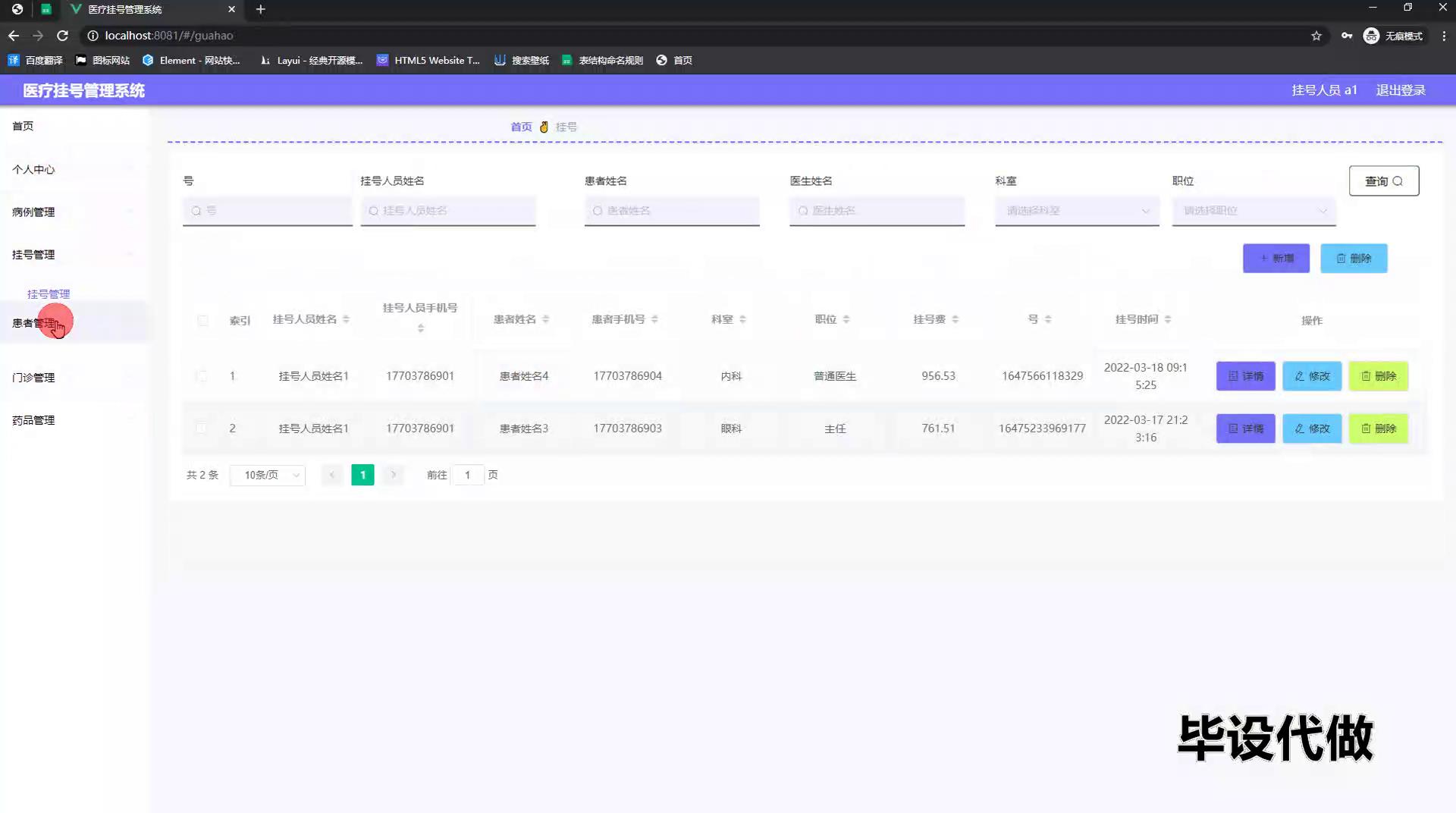Click the browser reload icon
The image size is (1456, 813).
pos(63,36)
